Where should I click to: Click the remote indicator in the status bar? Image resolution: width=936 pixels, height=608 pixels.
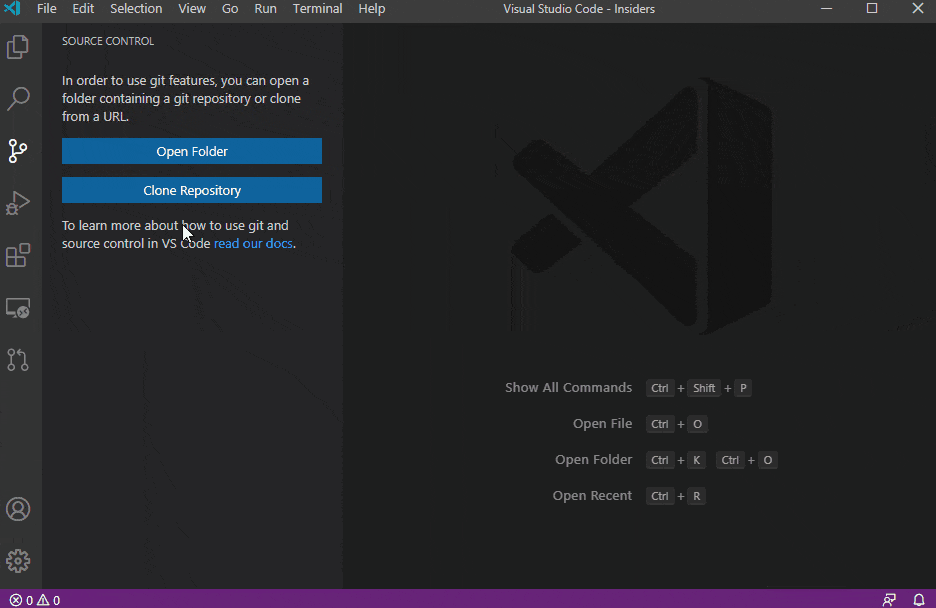pos(890,600)
